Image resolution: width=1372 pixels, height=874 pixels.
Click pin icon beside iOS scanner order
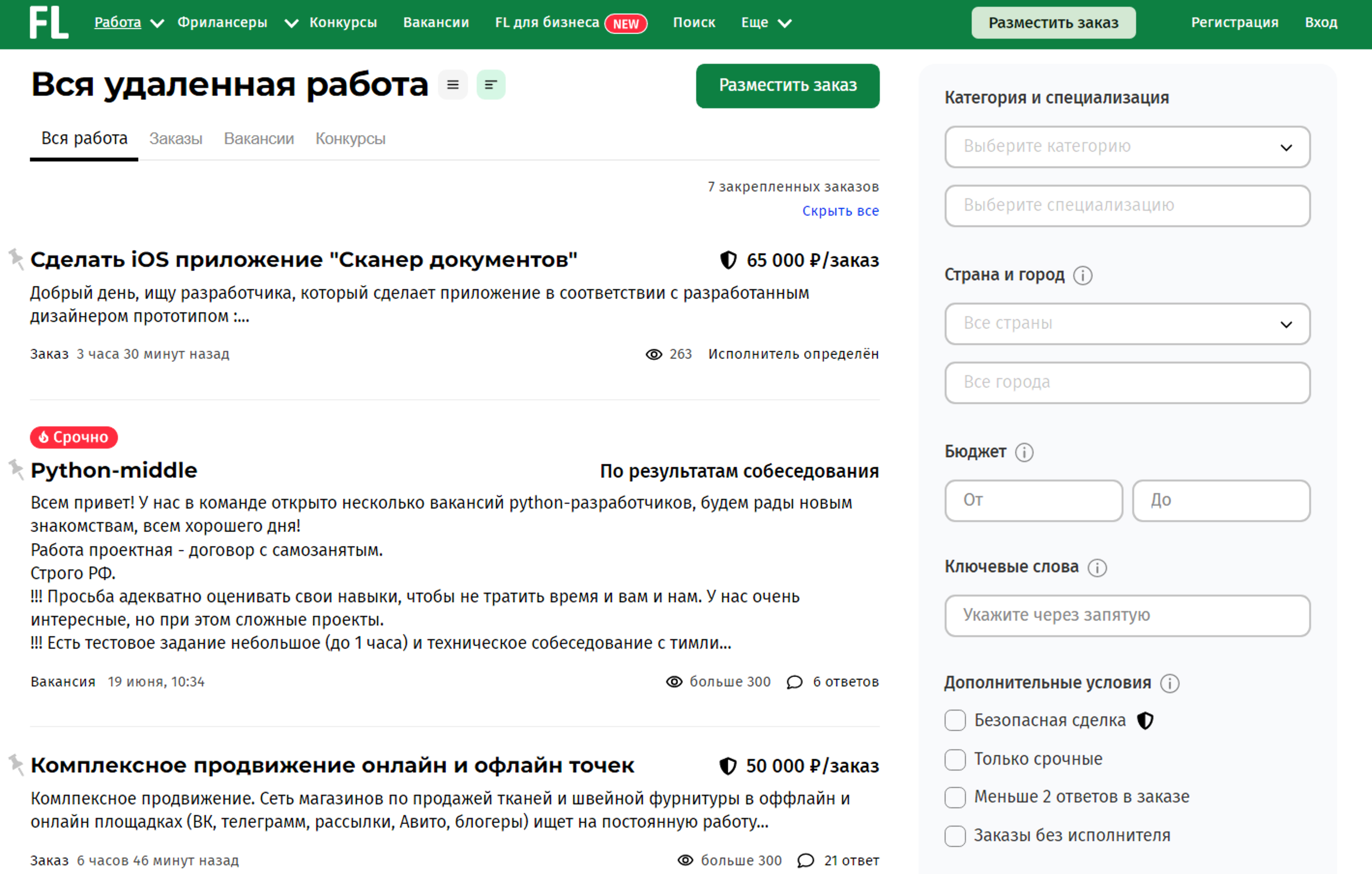click(16, 259)
